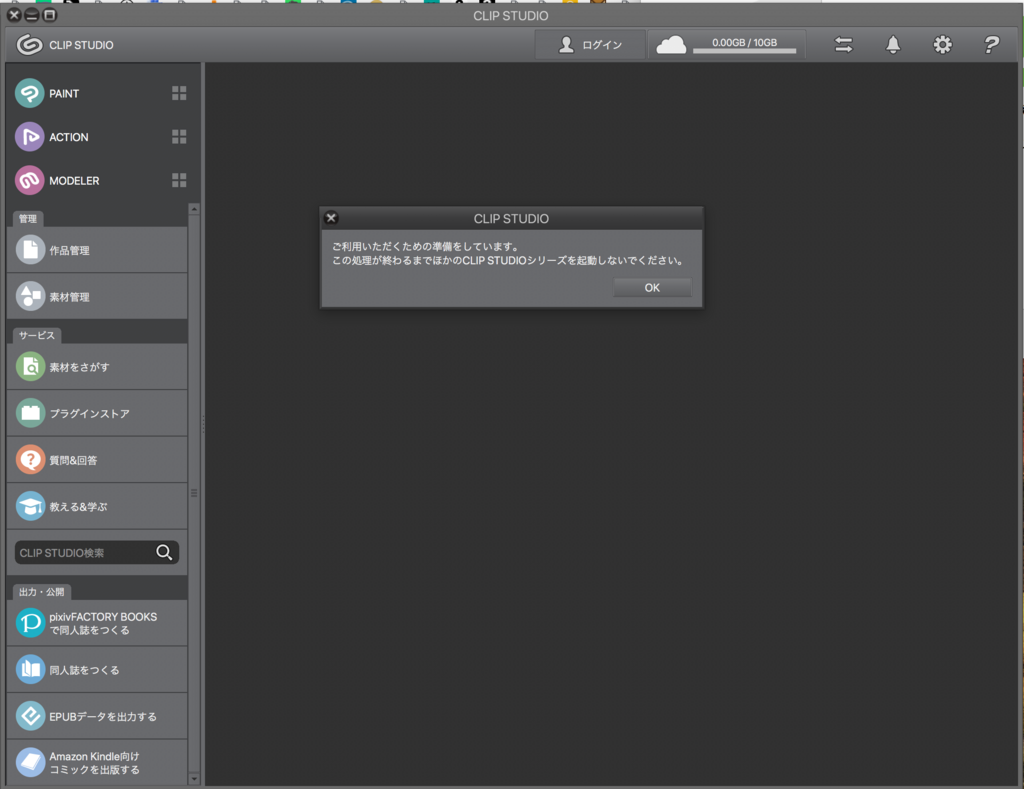Open プラグインストア plugin store
The image size is (1024, 789).
(x=97, y=413)
